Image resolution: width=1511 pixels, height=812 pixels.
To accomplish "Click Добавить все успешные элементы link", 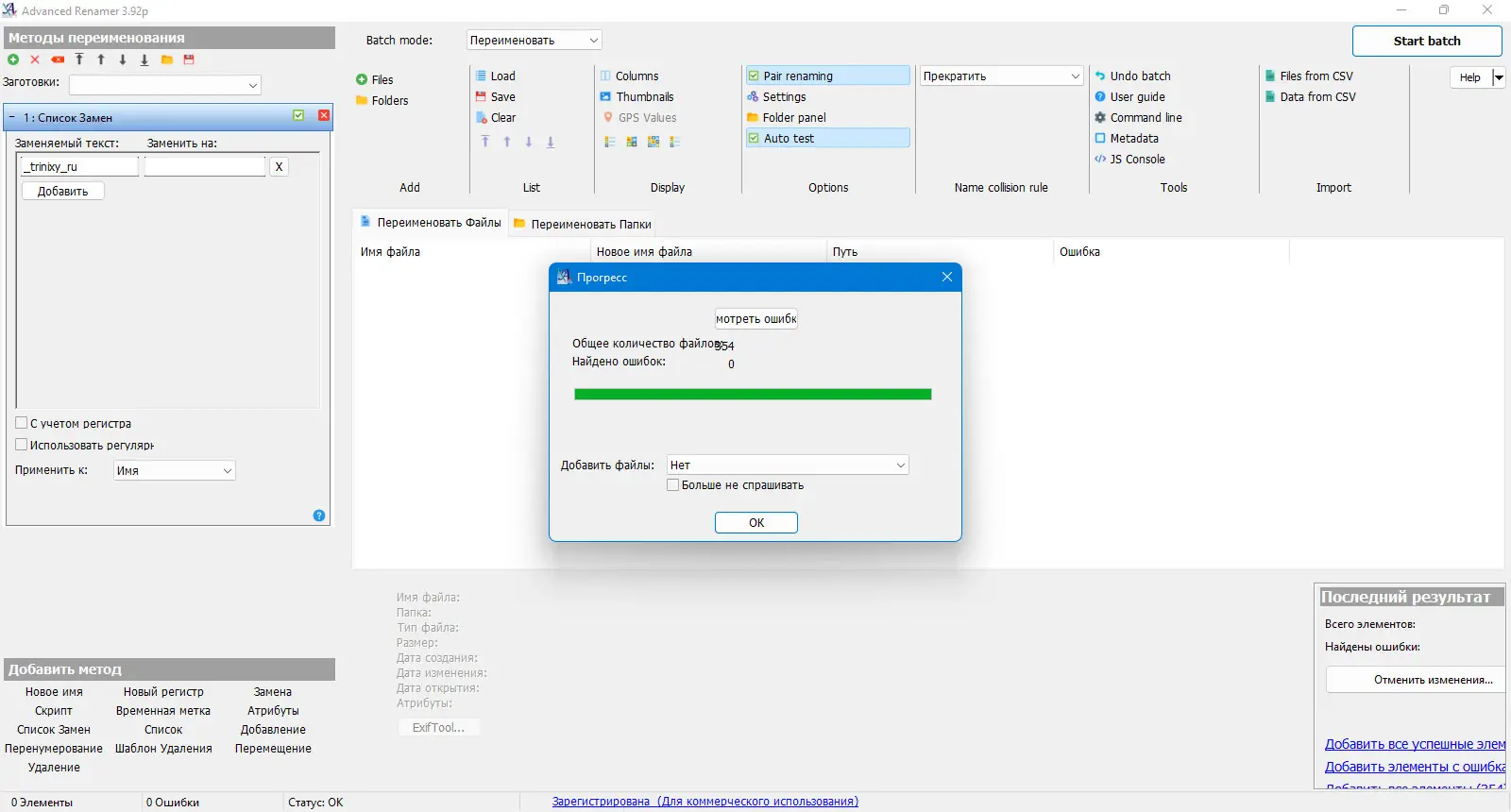I will click(x=1415, y=744).
